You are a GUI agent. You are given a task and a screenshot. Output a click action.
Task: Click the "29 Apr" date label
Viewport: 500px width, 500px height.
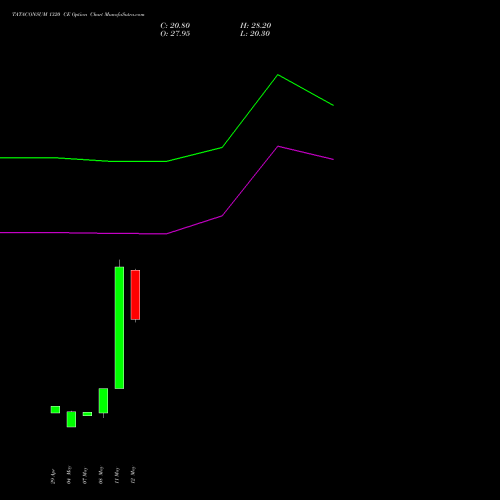53,476
